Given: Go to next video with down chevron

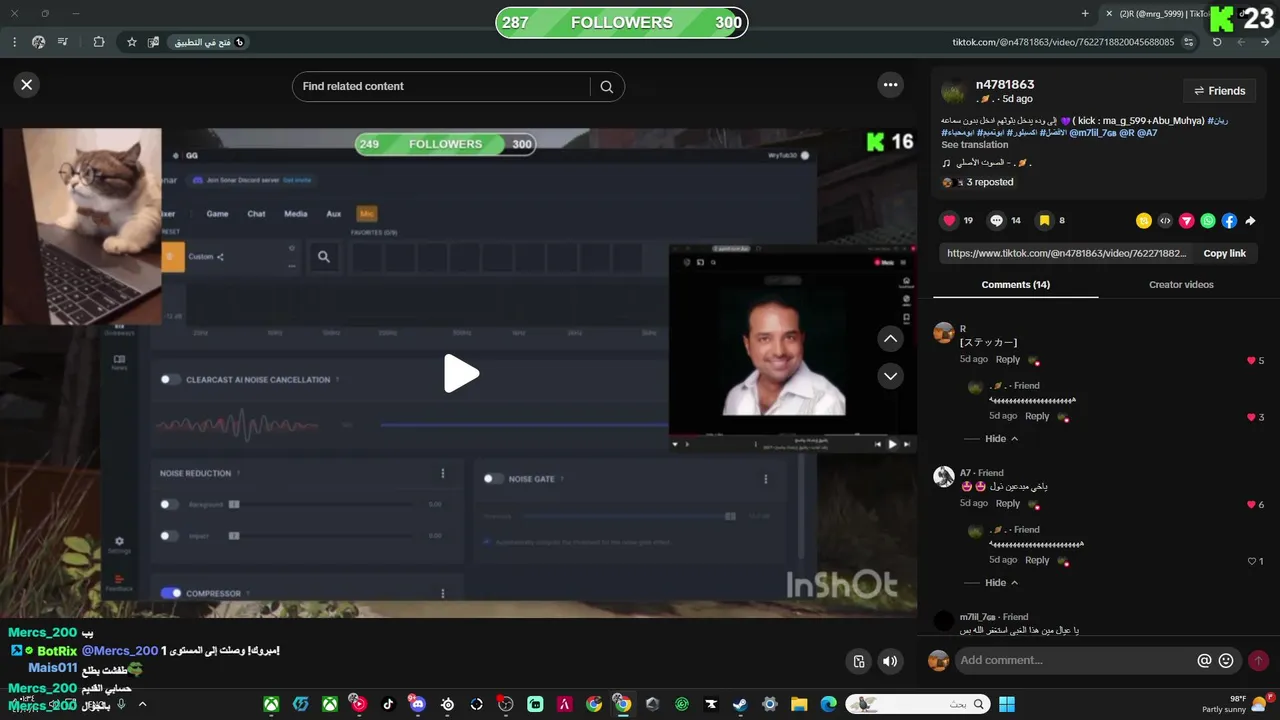Looking at the screenshot, I should tap(890, 376).
